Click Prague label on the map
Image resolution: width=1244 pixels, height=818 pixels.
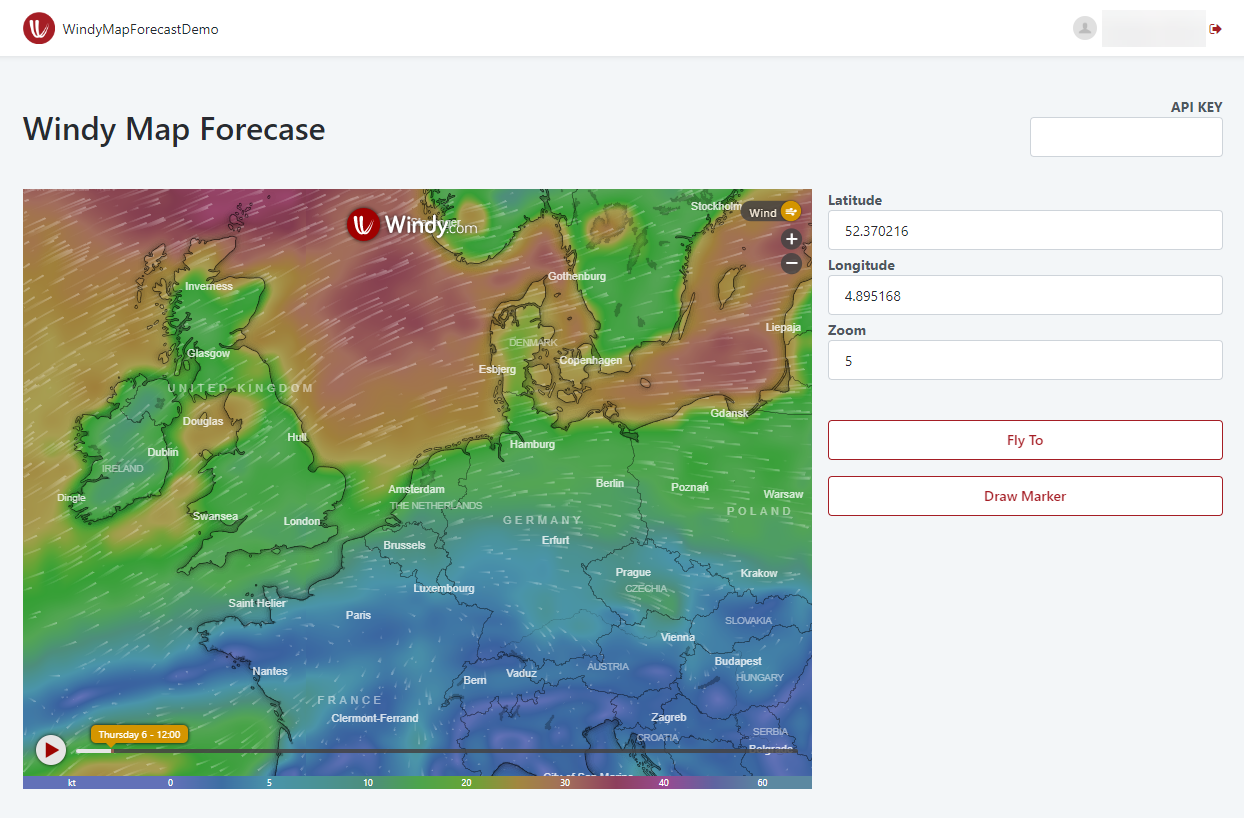coord(633,572)
